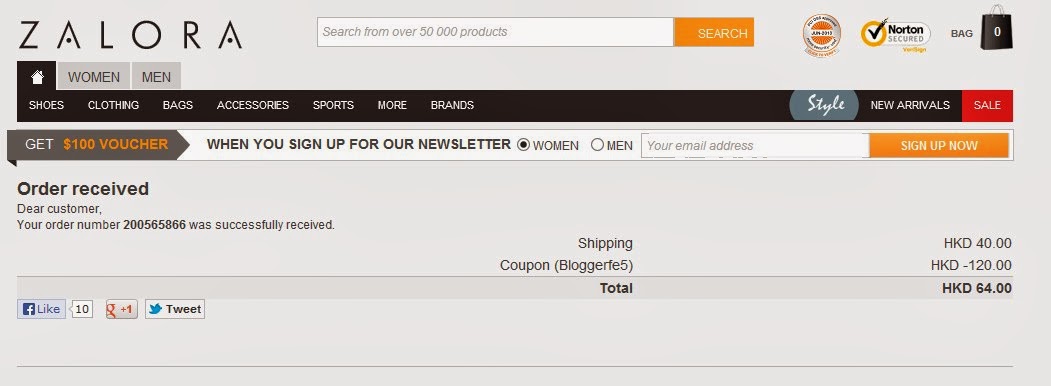Select the MEN newsletter radio button

597,145
